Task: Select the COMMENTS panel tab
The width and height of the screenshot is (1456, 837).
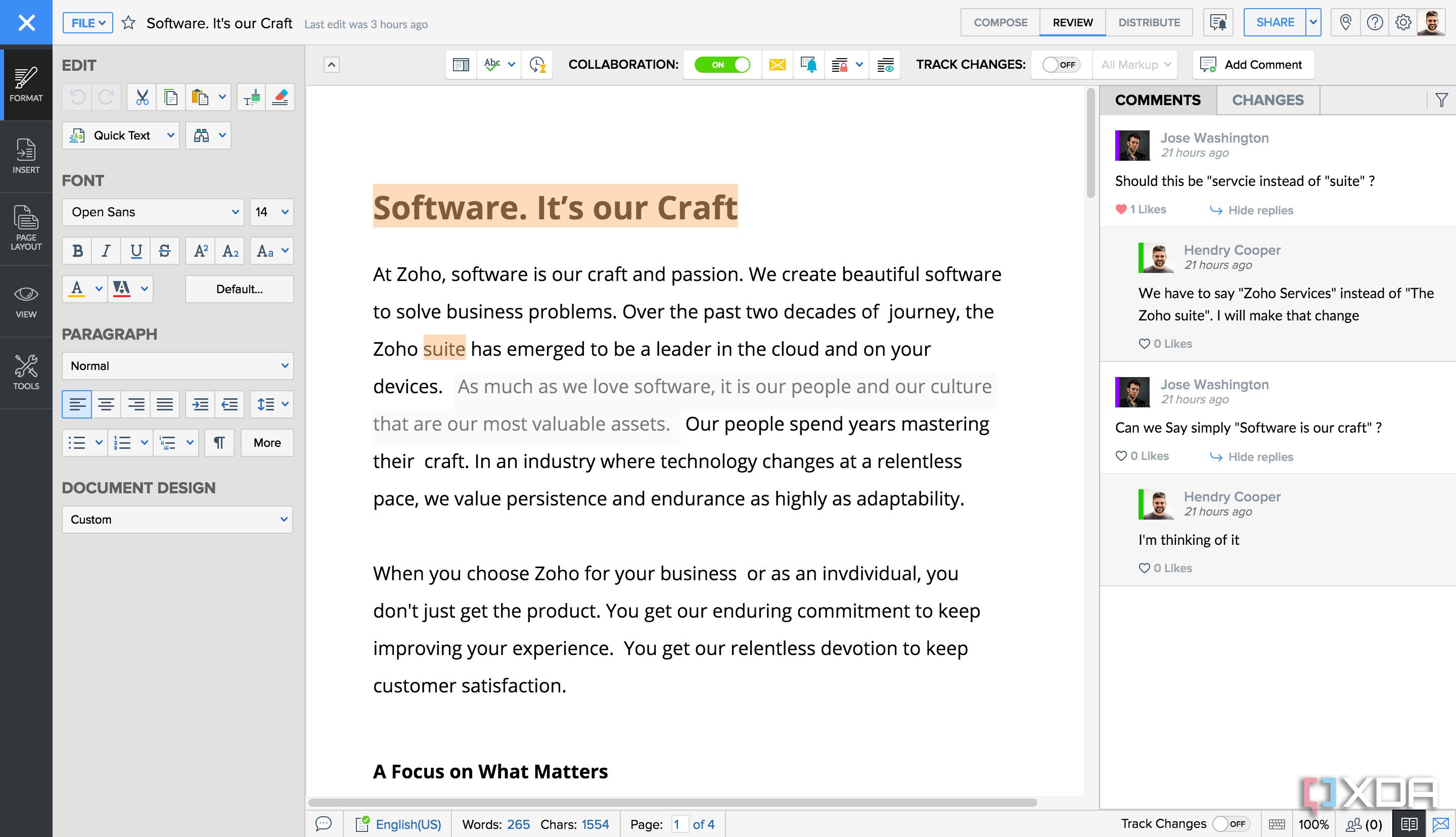Action: [1158, 100]
